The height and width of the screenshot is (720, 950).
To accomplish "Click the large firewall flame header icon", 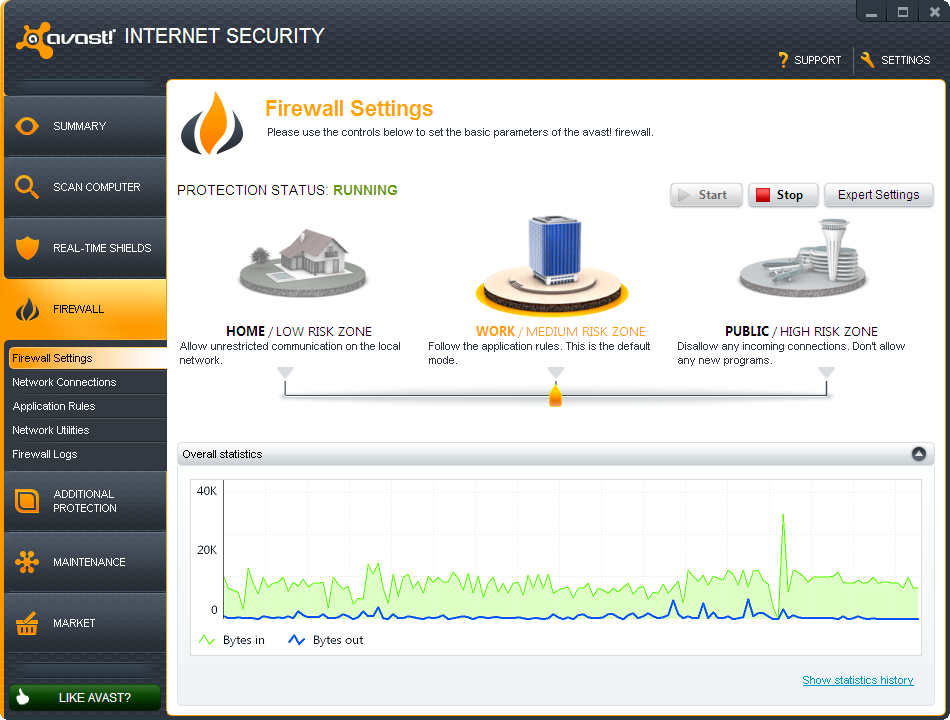I will (212, 123).
